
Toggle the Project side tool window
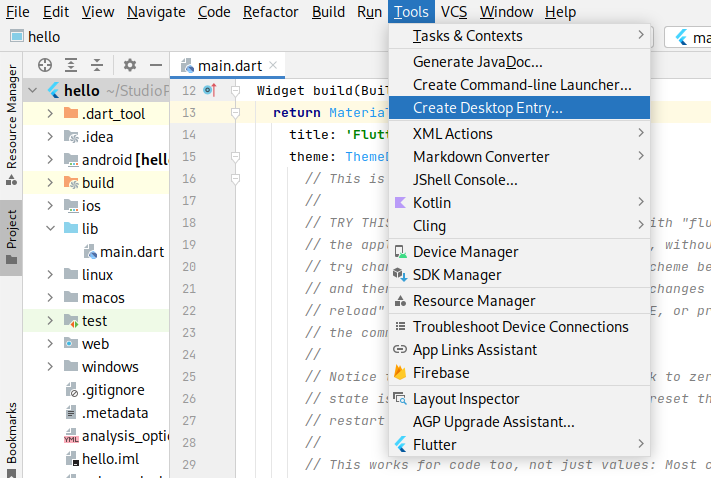click(11, 237)
